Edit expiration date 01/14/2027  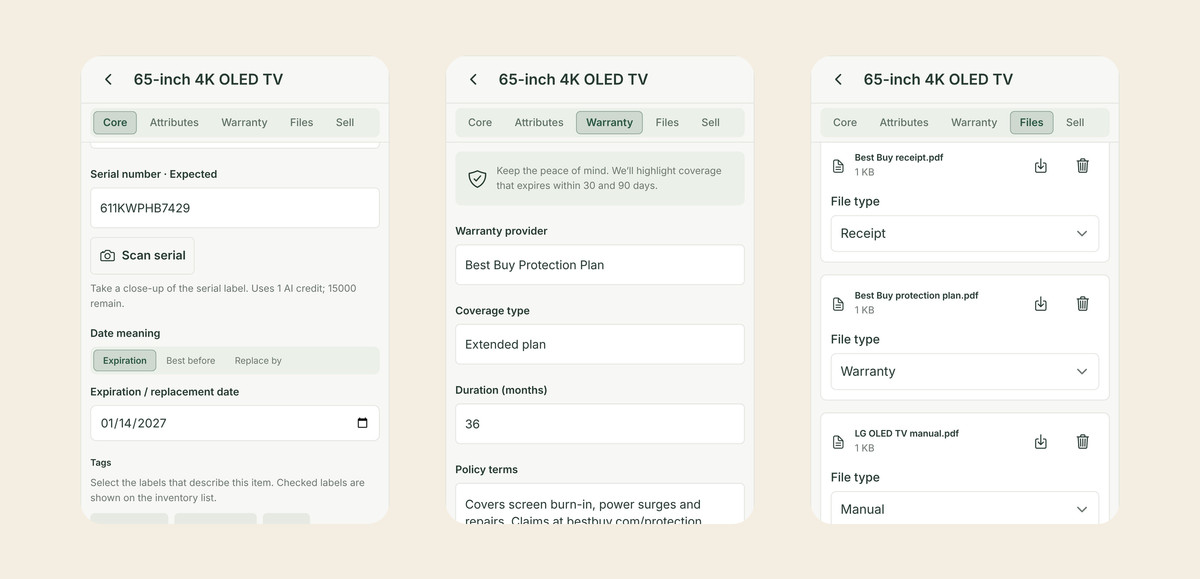[235, 423]
